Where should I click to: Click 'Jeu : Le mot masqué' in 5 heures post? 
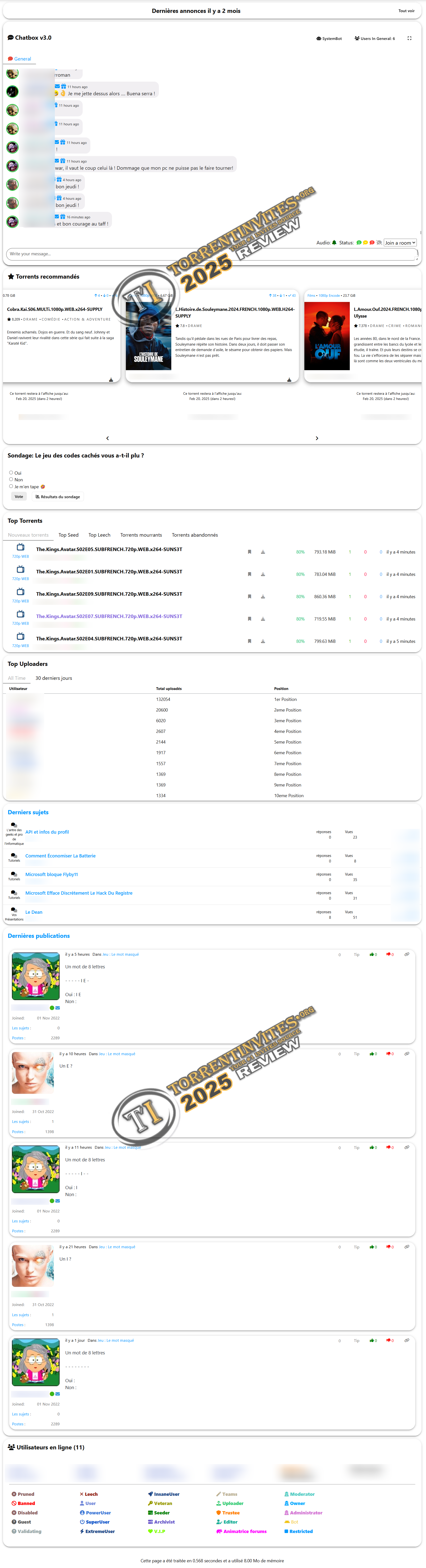point(121,954)
